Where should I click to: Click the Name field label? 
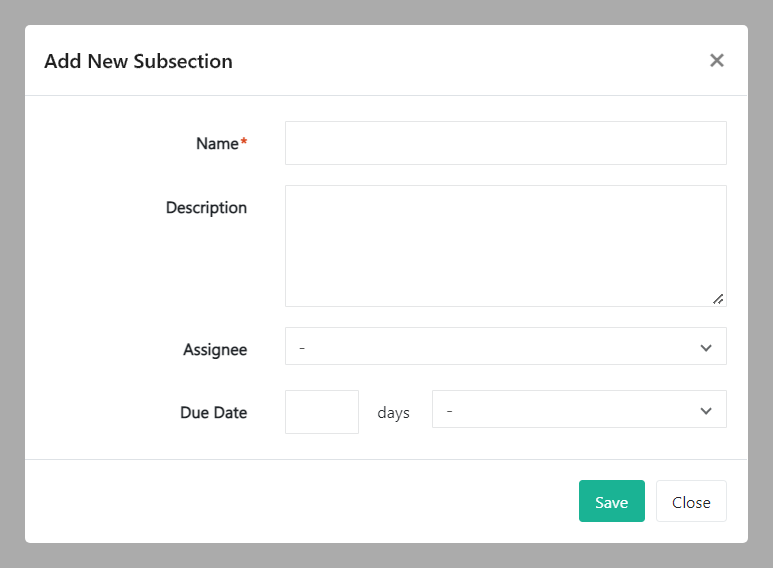pos(216,144)
